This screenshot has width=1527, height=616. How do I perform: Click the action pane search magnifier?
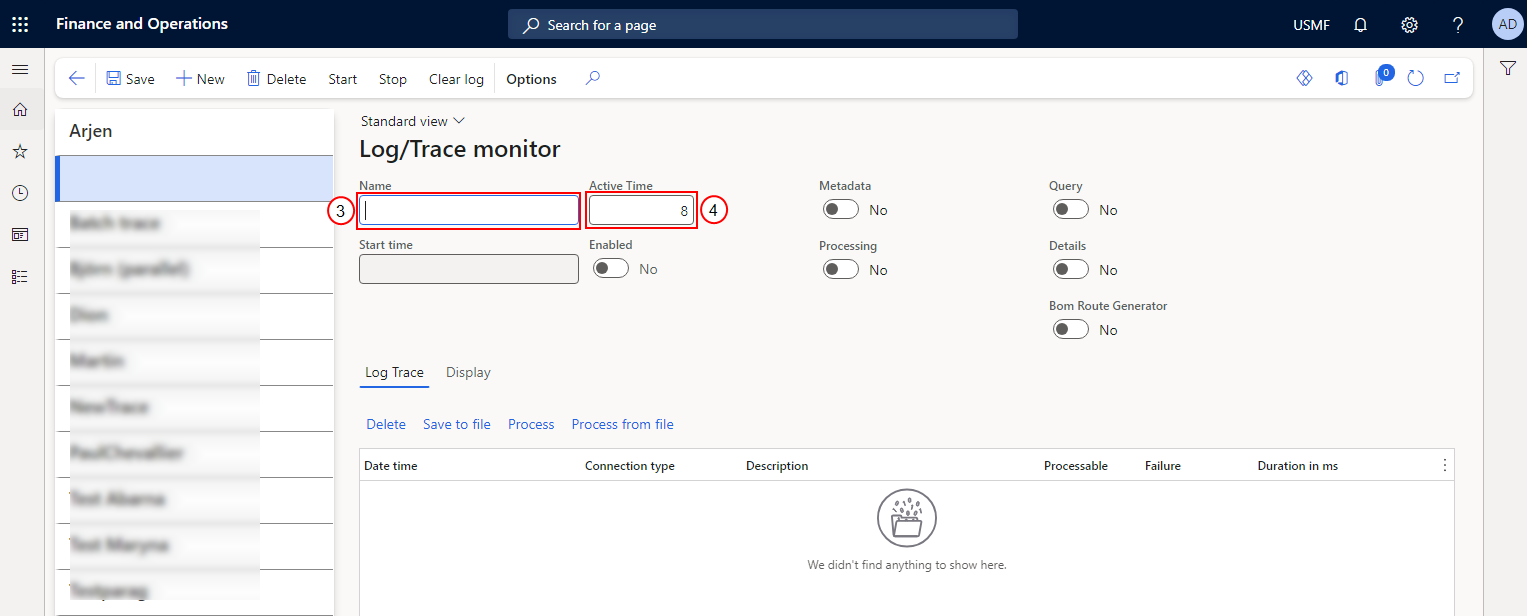click(x=593, y=78)
